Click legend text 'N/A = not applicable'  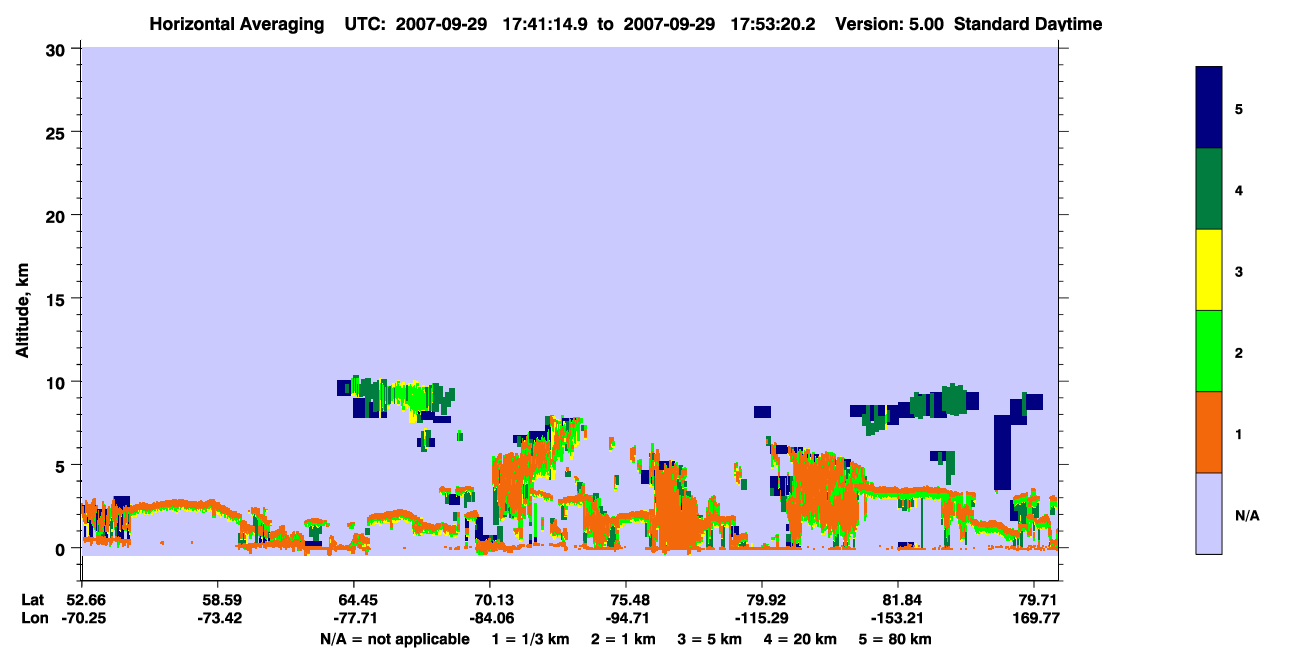pyautogui.click(x=394, y=639)
